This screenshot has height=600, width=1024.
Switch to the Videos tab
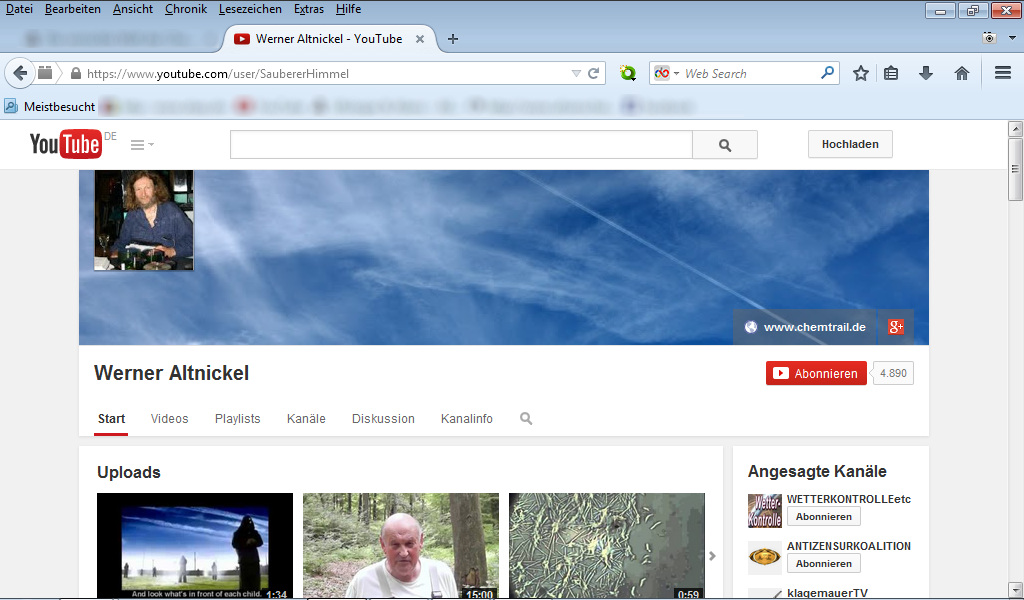click(x=169, y=419)
